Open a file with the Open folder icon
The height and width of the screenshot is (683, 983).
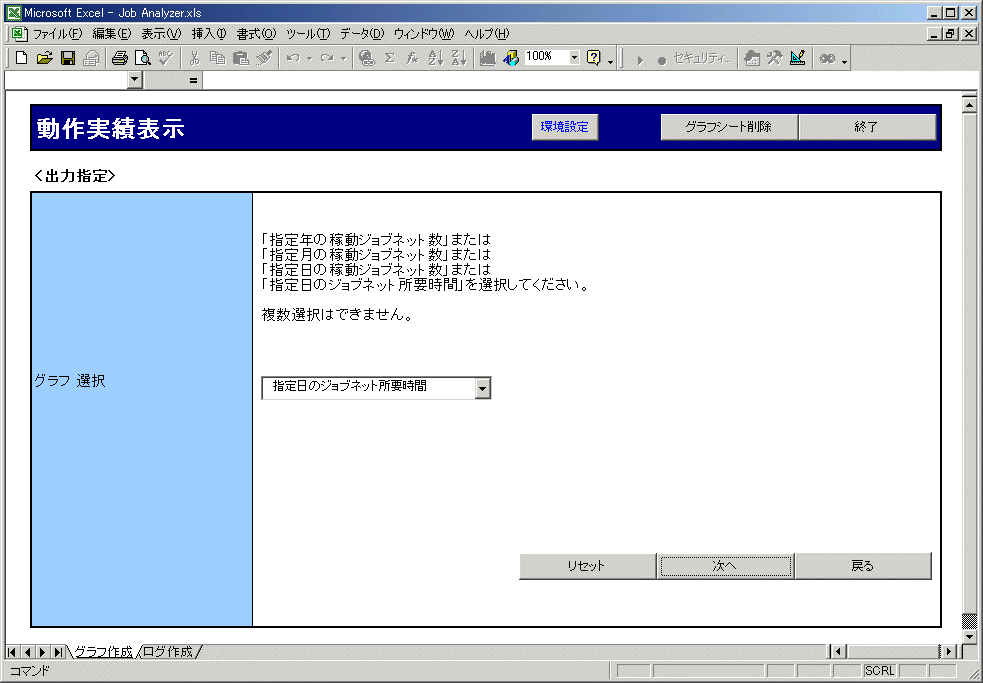tap(45, 58)
